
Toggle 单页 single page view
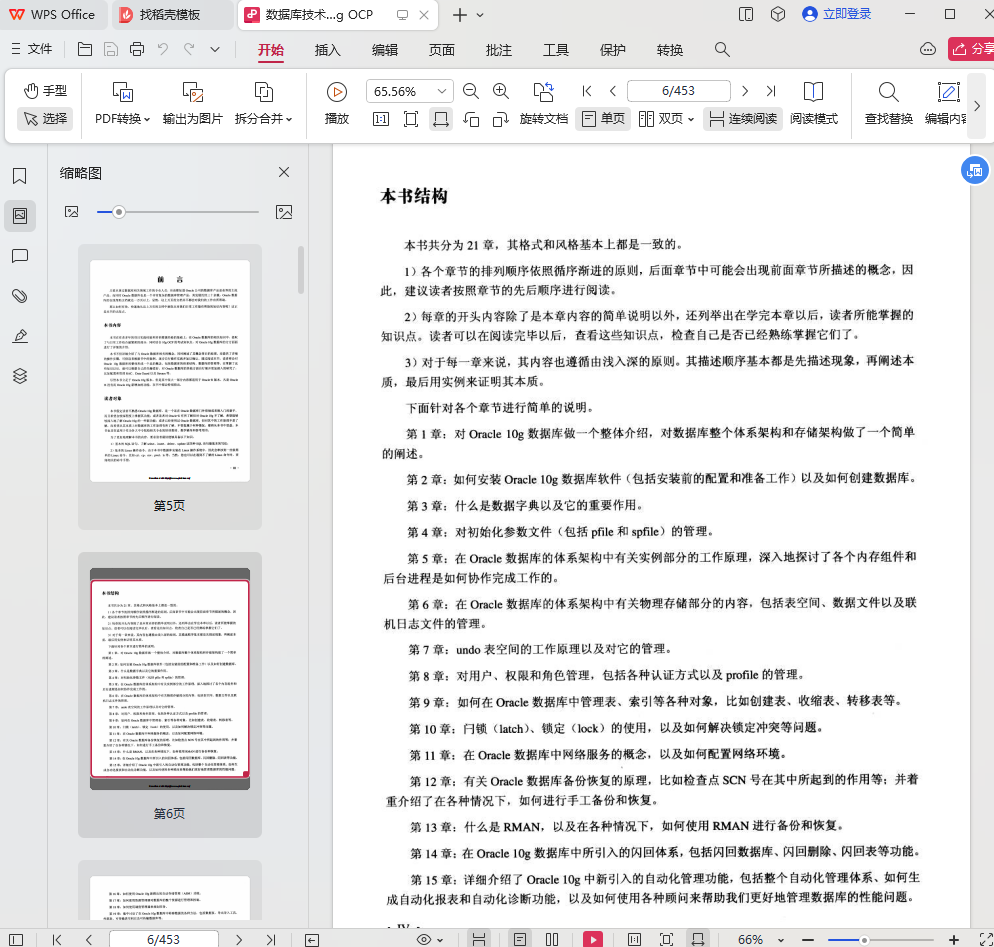click(x=603, y=119)
